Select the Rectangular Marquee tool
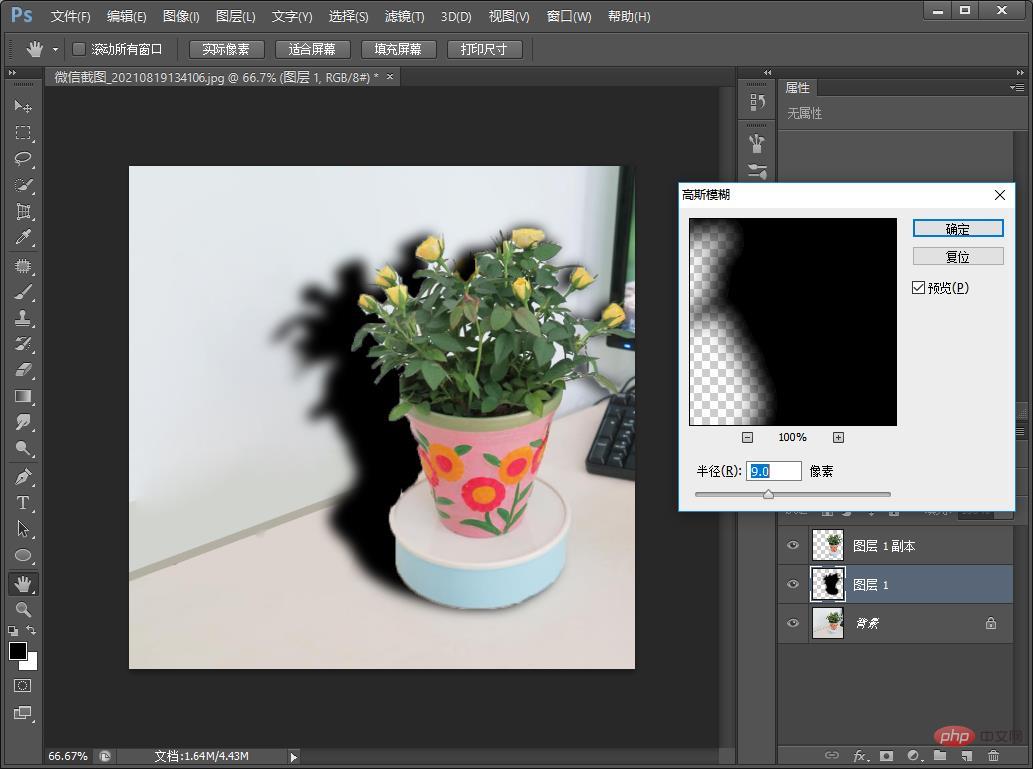Image resolution: width=1033 pixels, height=769 pixels. pyautogui.click(x=23, y=132)
